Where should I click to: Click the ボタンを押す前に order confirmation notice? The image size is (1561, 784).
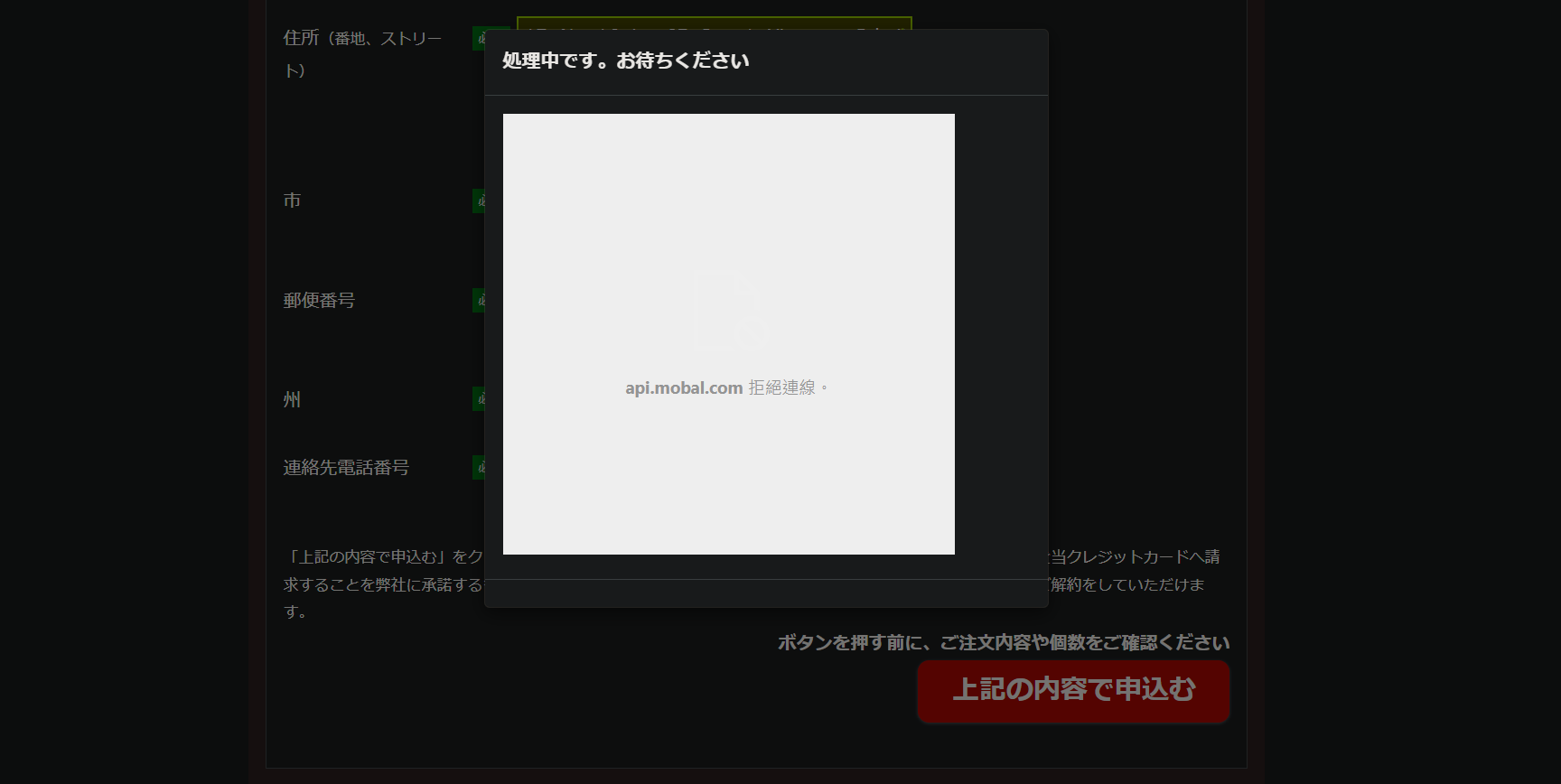(1004, 642)
